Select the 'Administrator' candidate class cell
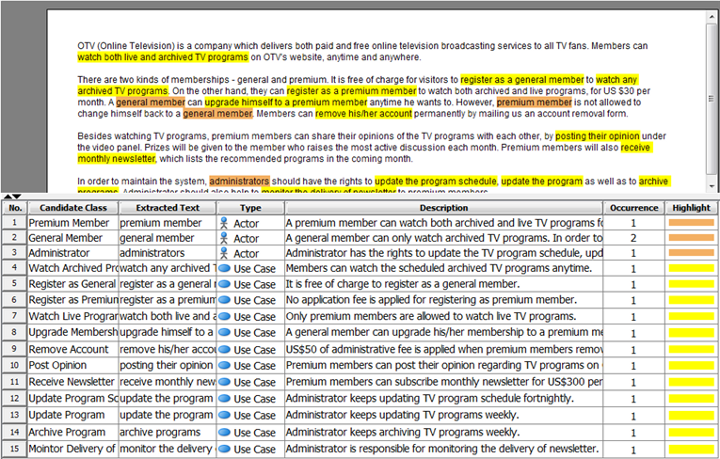Screen dimensions: 720x459 pos(73,253)
